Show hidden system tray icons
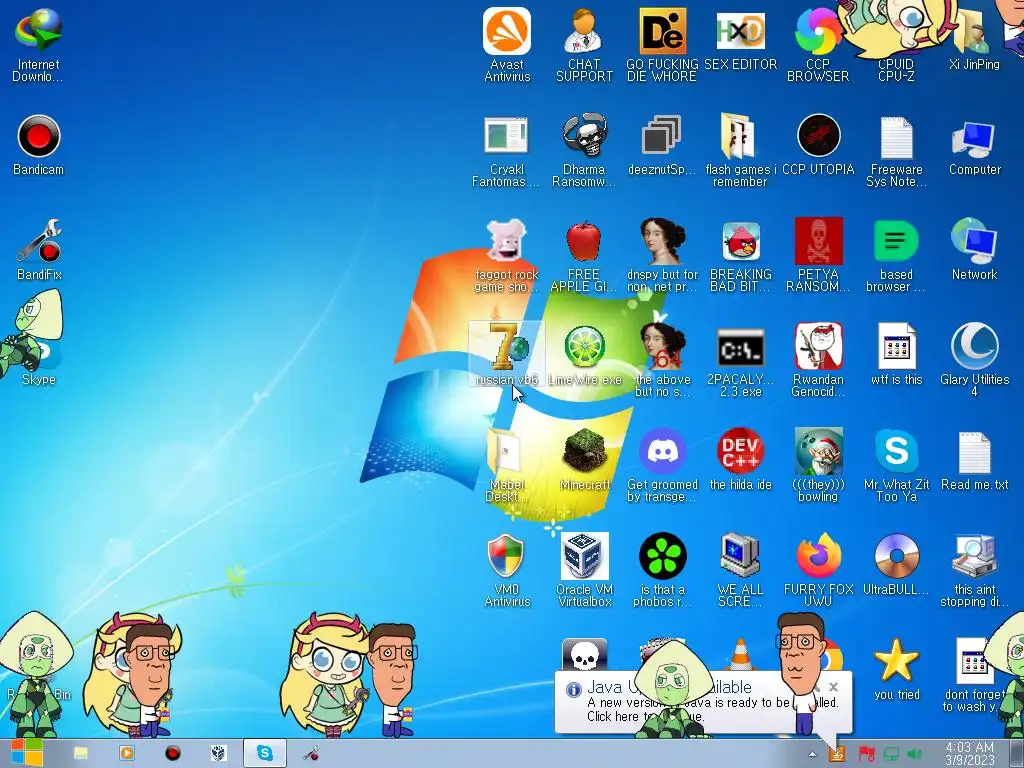1024x768 pixels. tap(812, 754)
